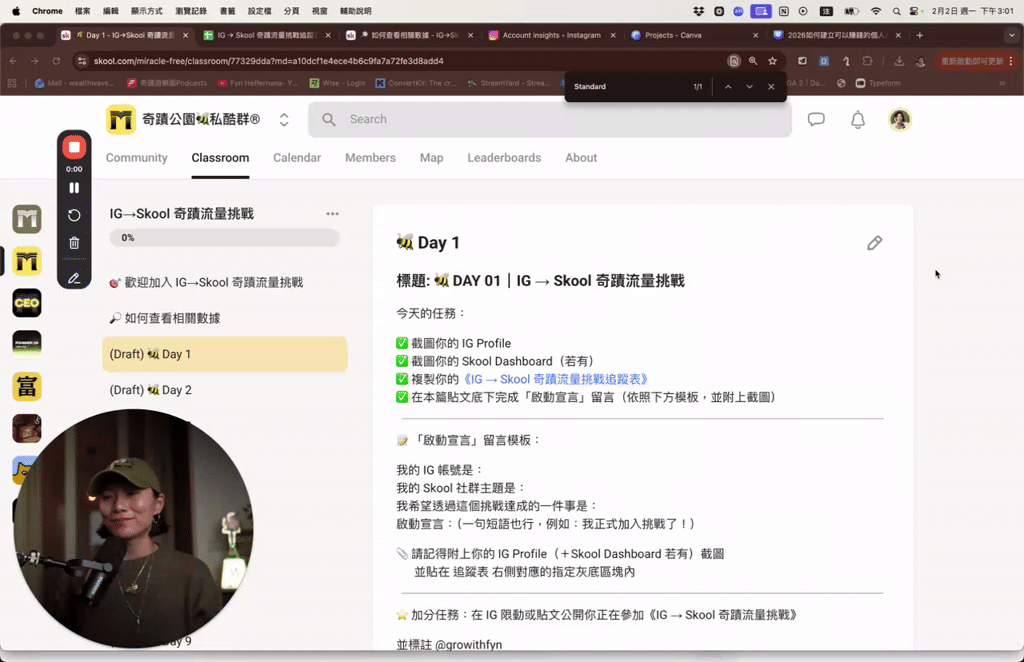Viewport: 1024px width, 662px height.
Task: Open course options three-dot menu
Action: [332, 213]
